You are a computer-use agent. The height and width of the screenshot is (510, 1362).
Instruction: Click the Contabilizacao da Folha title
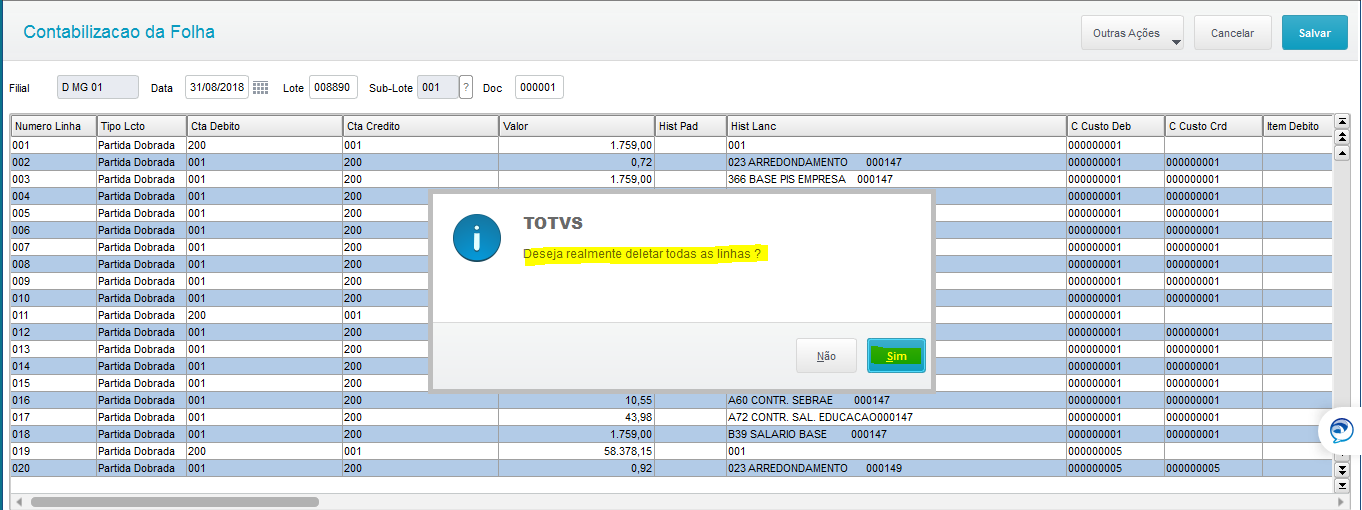(119, 32)
